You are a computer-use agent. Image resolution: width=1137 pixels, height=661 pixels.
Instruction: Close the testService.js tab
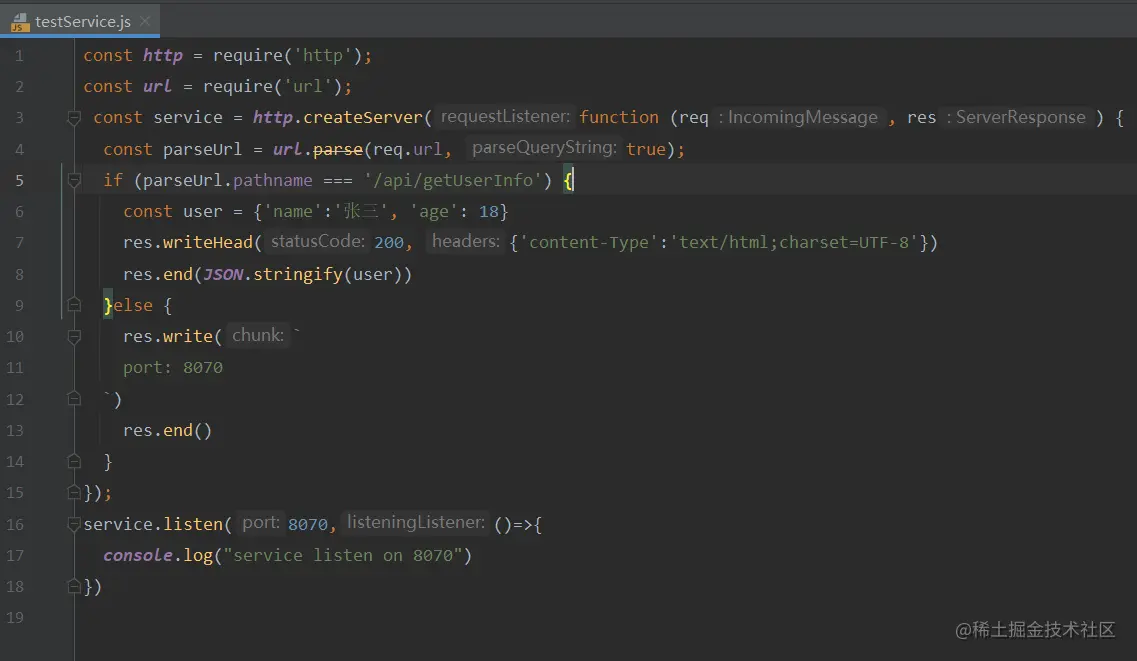tap(145, 21)
